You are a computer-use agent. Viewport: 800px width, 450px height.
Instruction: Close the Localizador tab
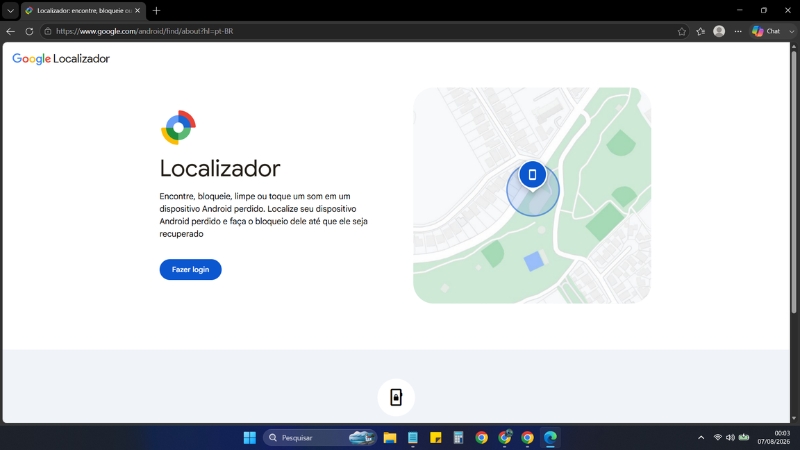[x=137, y=11]
